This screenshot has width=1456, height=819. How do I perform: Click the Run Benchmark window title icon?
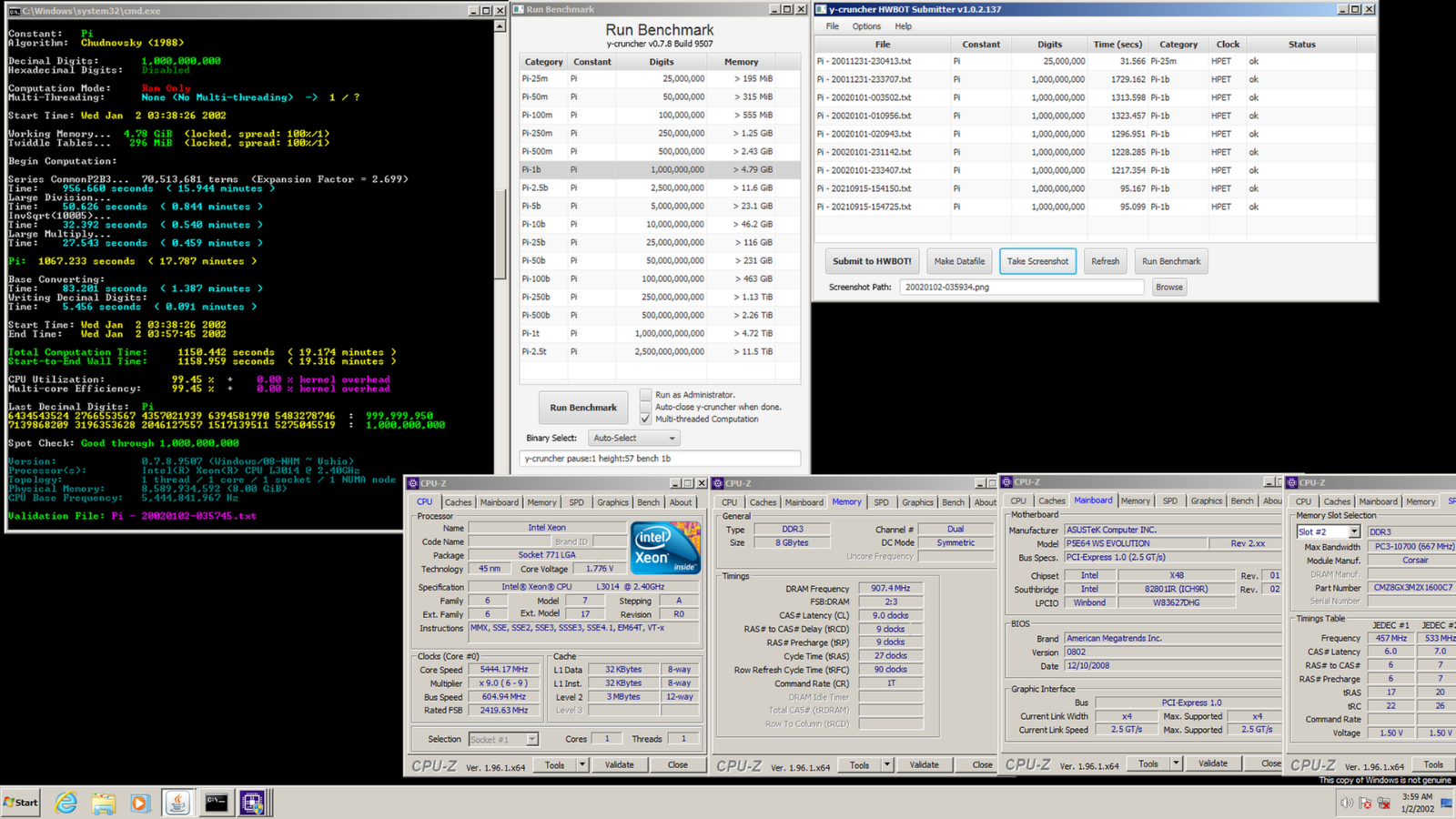click(x=519, y=9)
